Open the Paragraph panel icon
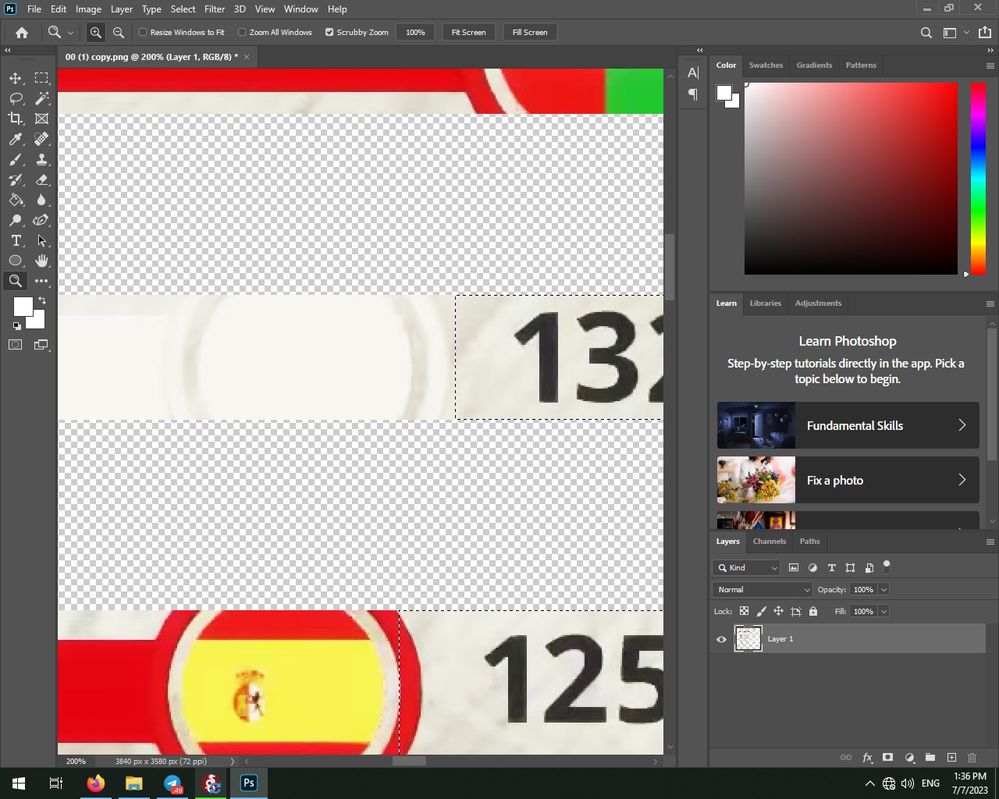The width and height of the screenshot is (999, 799). (693, 95)
